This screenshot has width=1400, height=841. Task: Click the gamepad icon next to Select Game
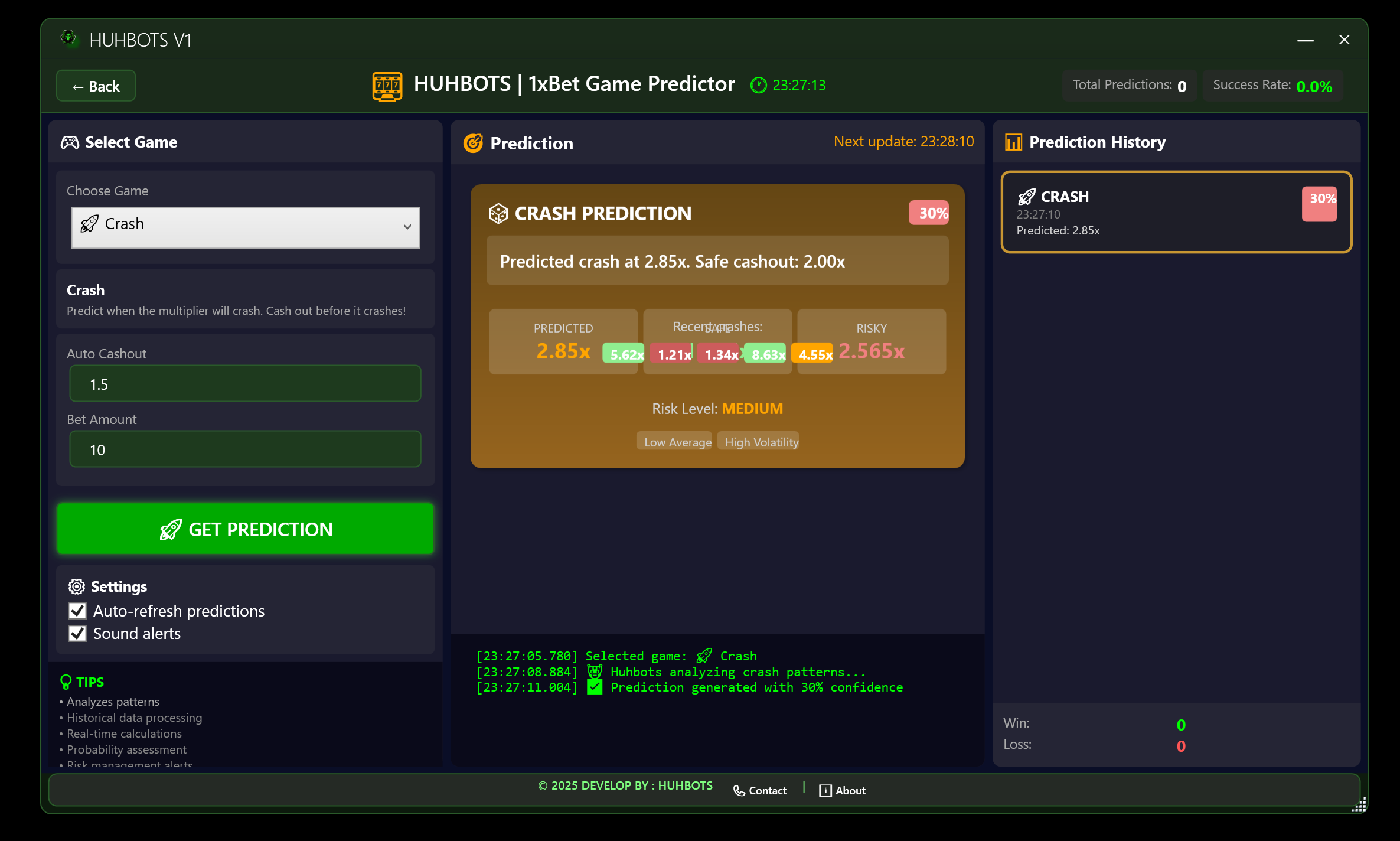[70, 142]
